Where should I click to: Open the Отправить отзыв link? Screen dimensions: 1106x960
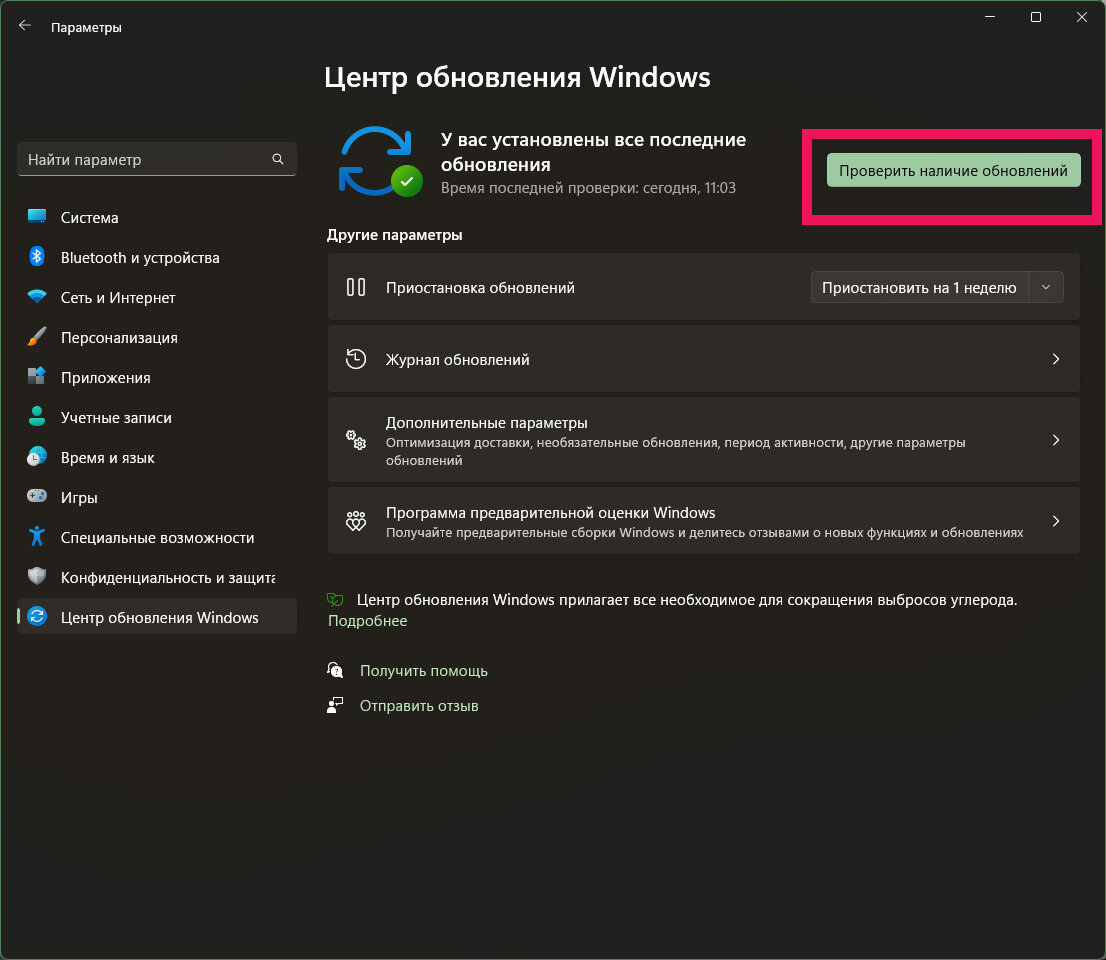click(x=419, y=705)
